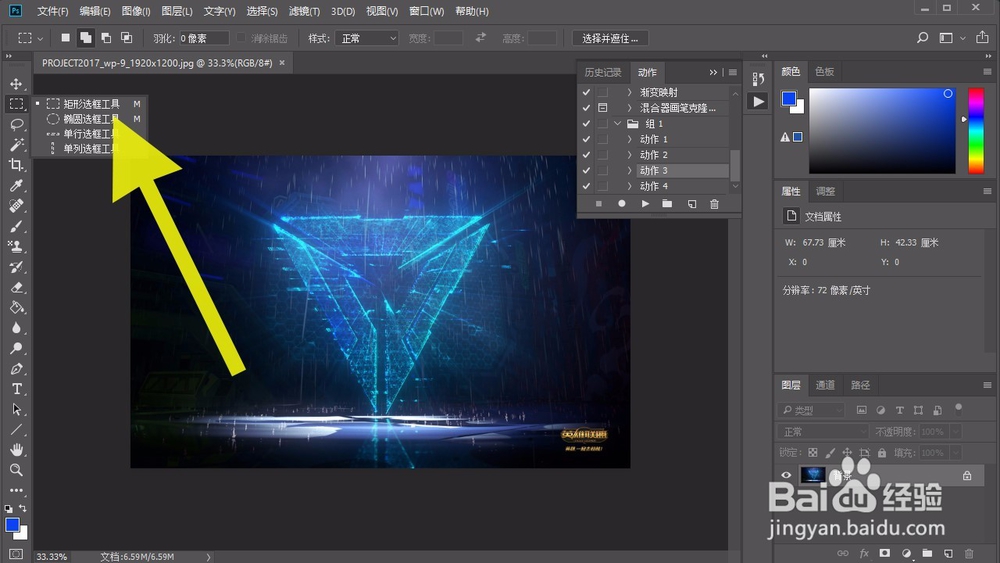1000x563 pixels.
Task: Toggle the checkmark for 动作 4
Action: click(586, 186)
